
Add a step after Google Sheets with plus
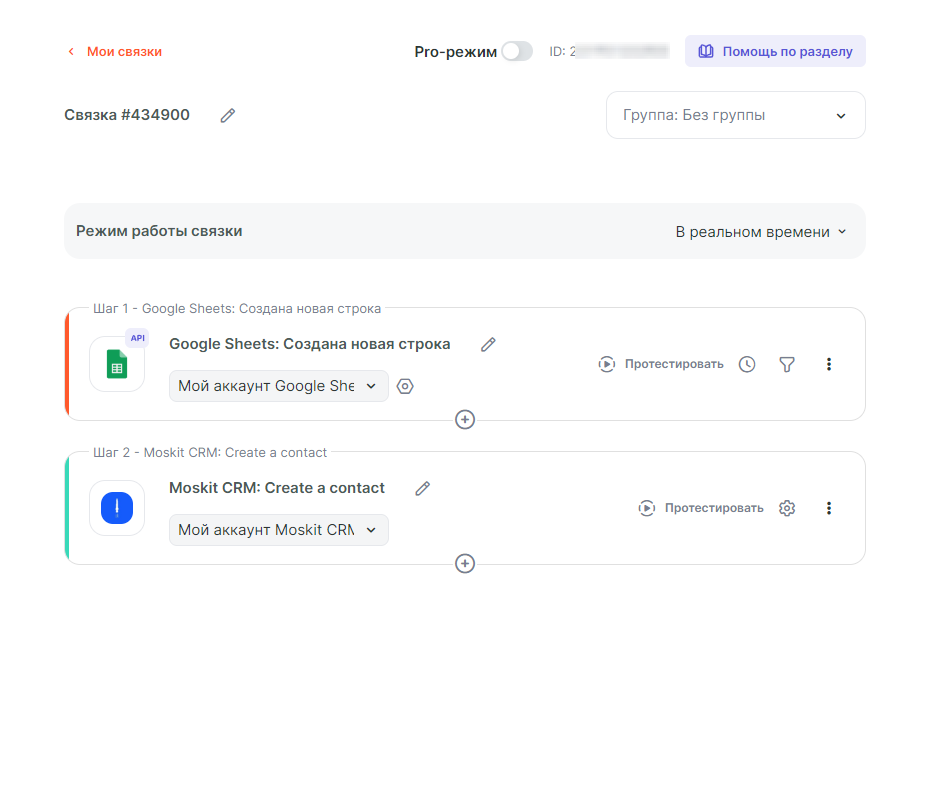pyautogui.click(x=465, y=420)
